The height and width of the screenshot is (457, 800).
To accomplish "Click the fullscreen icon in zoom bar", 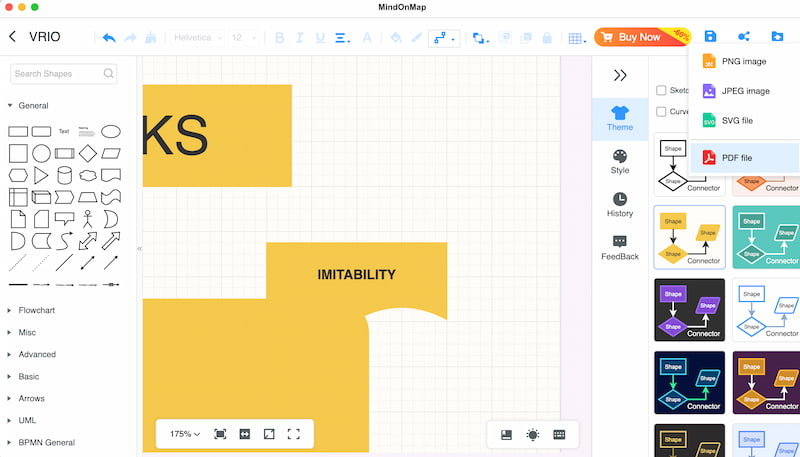I will (294, 434).
